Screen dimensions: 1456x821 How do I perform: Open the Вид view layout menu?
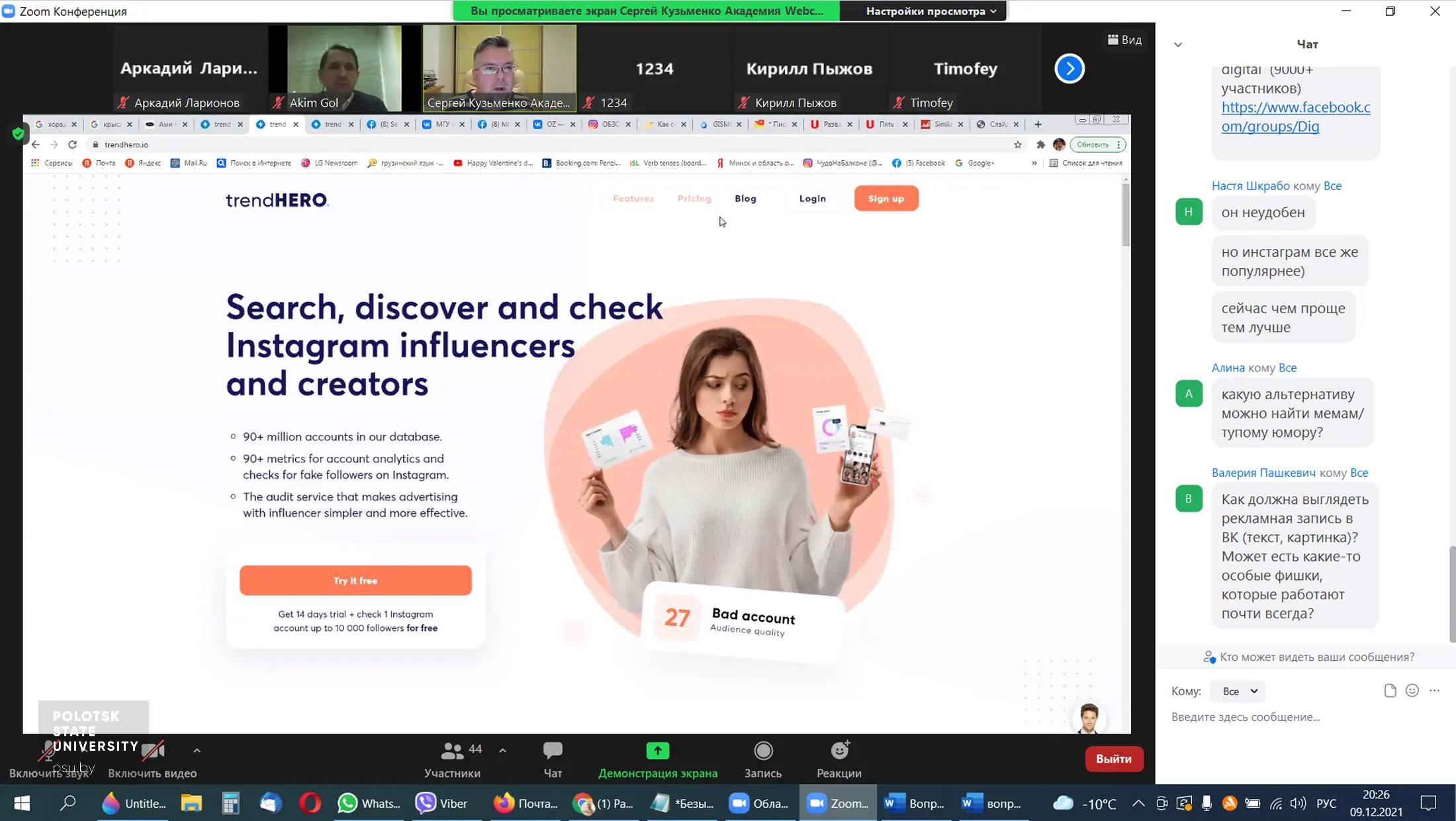1124,40
